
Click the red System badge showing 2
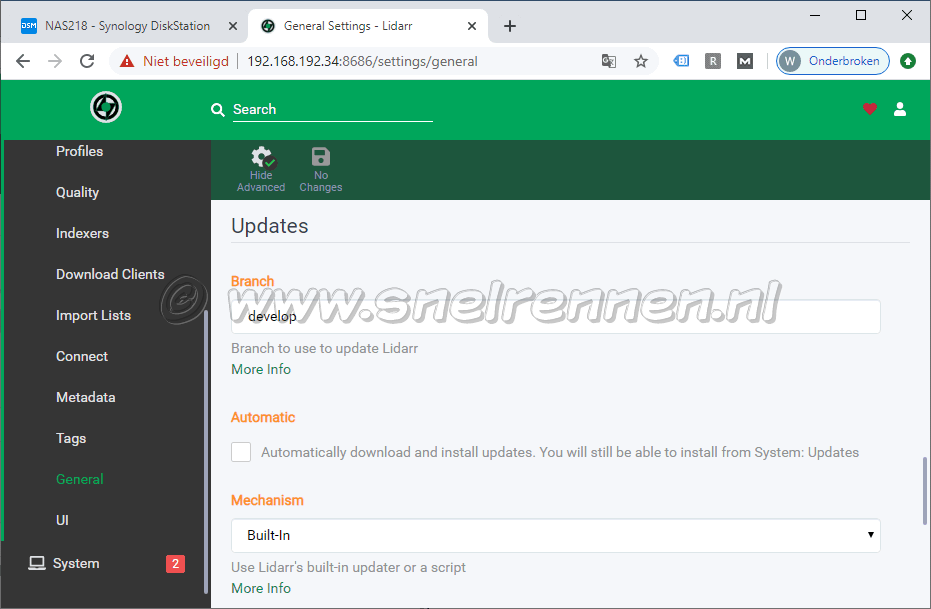175,563
